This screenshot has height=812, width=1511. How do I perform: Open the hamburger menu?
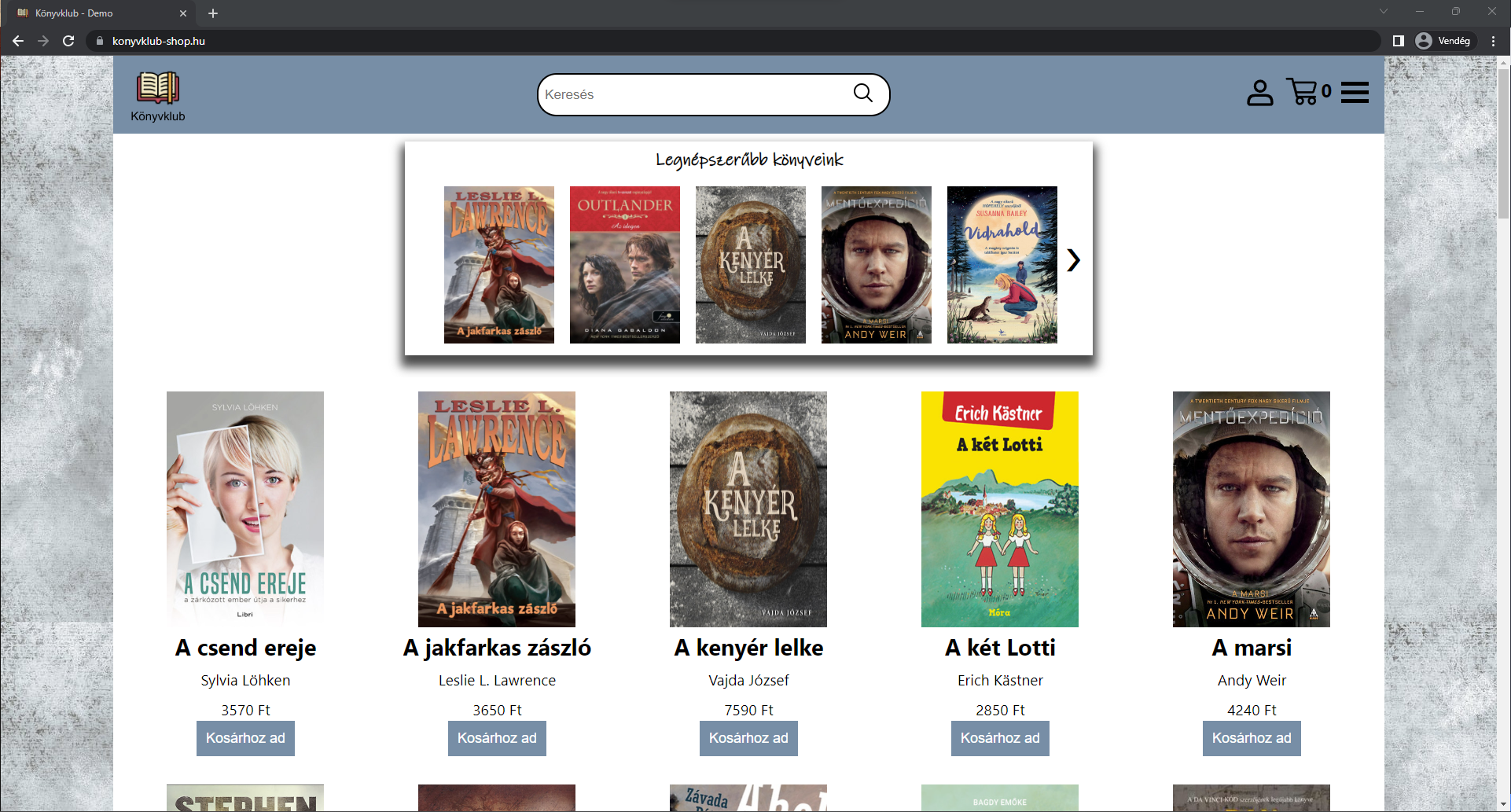[x=1355, y=93]
